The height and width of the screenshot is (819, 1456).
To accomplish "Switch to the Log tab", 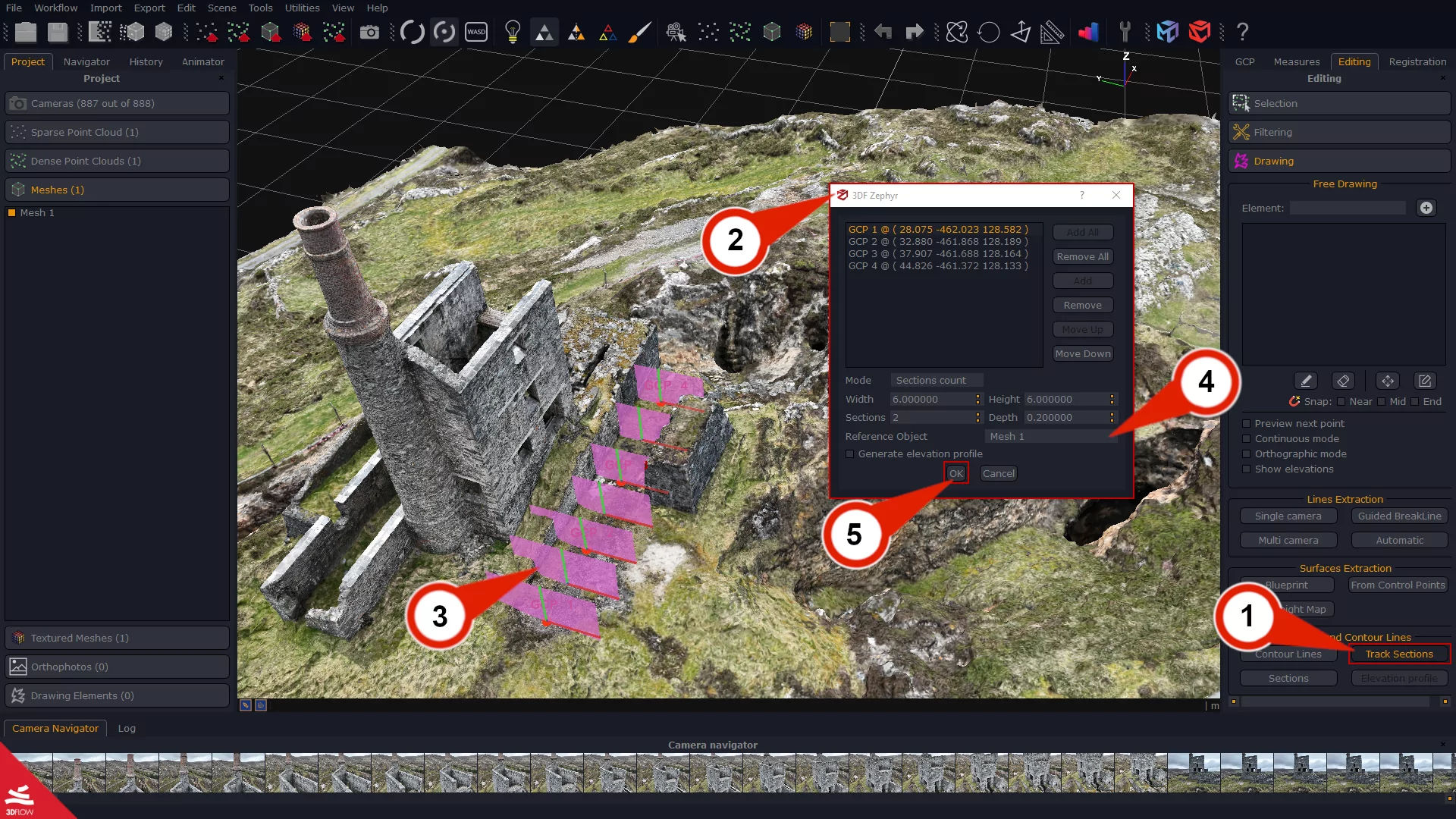I will coord(127,728).
